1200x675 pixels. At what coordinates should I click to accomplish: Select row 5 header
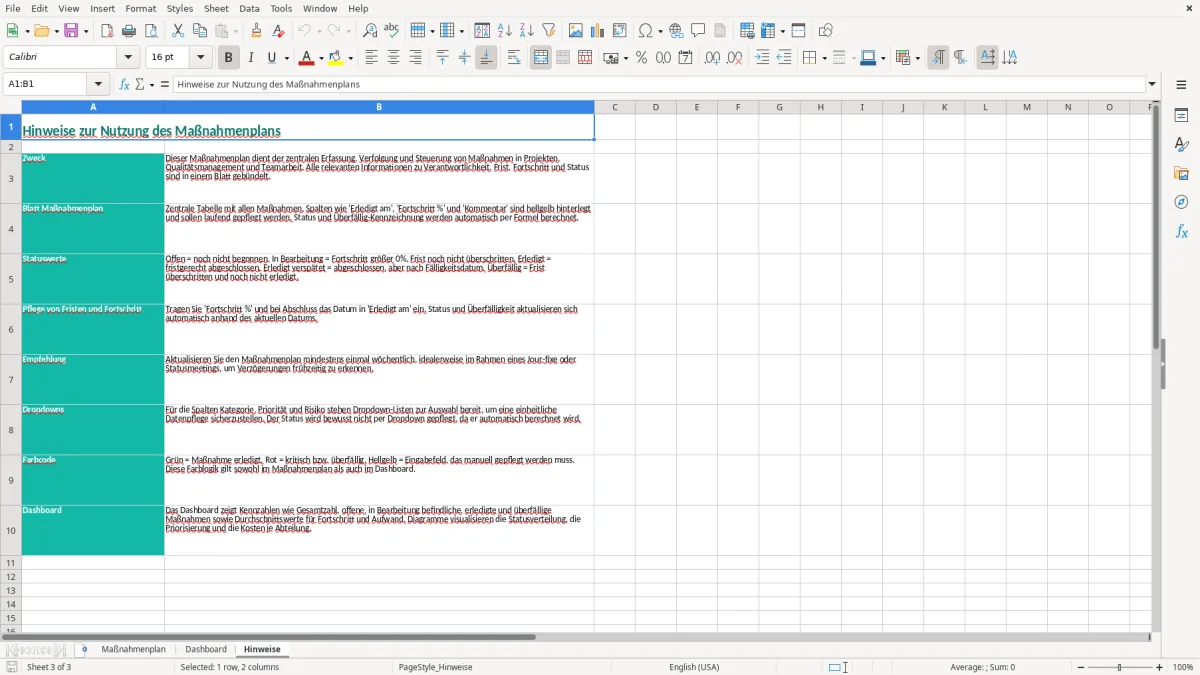(x=11, y=279)
